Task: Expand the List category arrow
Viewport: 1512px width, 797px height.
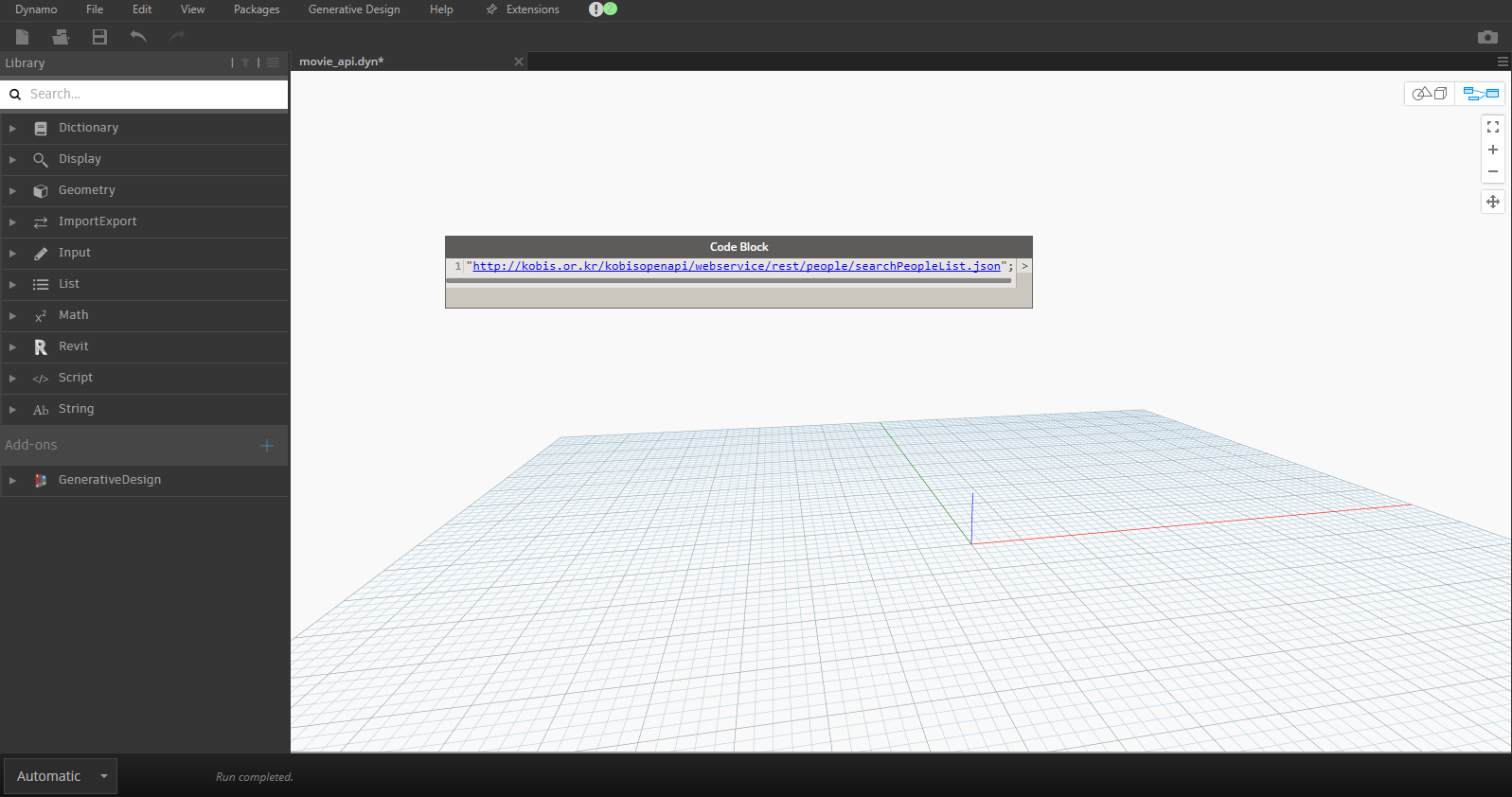Action: tap(12, 285)
